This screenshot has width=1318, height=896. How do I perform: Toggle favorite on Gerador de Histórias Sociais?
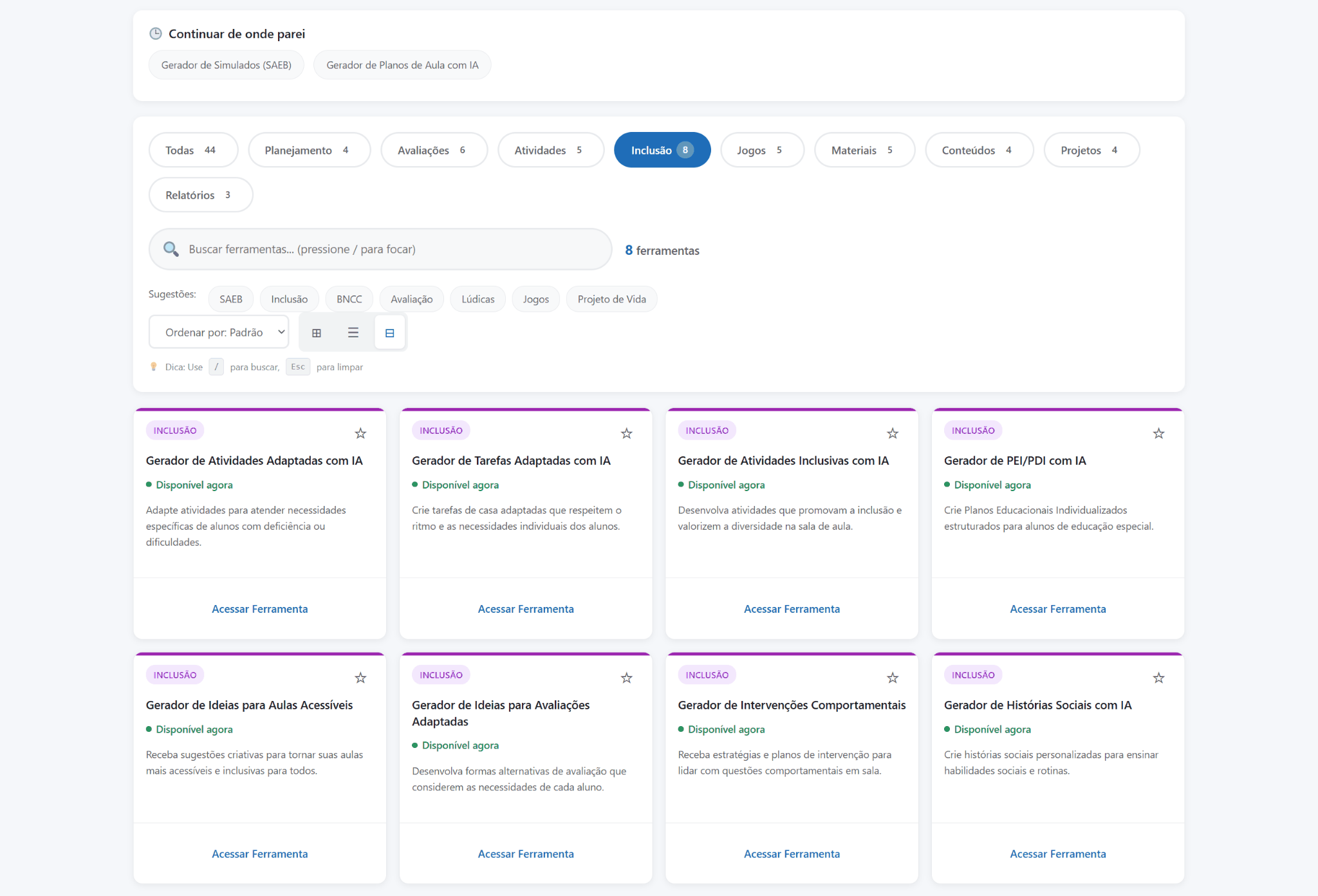(x=1158, y=678)
